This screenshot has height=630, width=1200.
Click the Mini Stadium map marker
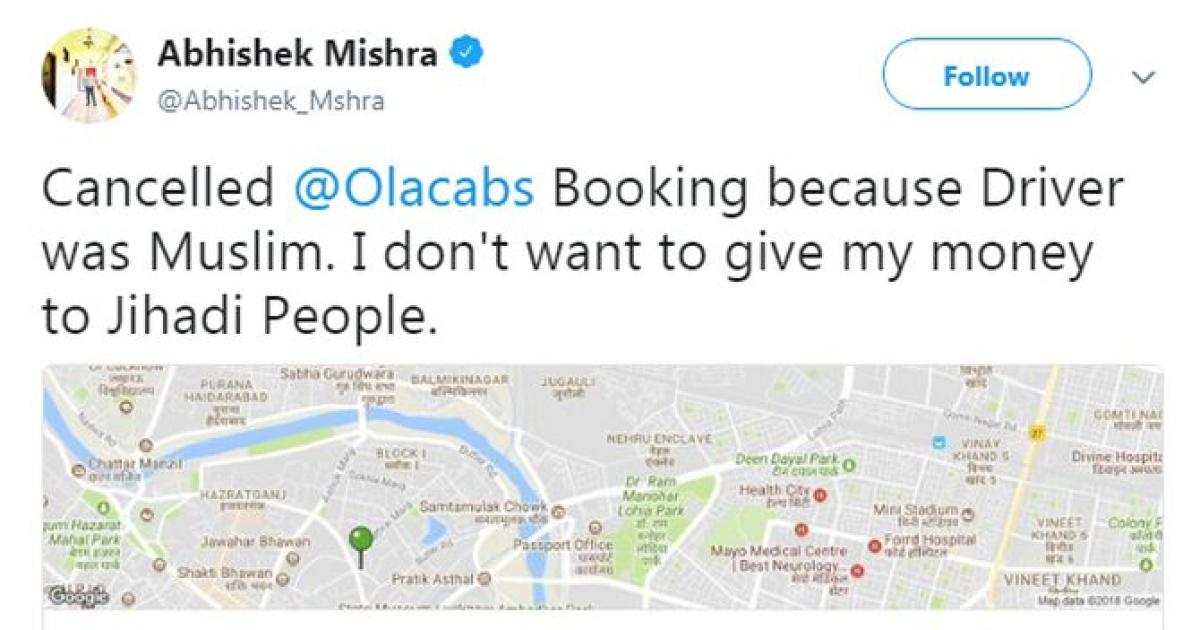[x=968, y=513]
